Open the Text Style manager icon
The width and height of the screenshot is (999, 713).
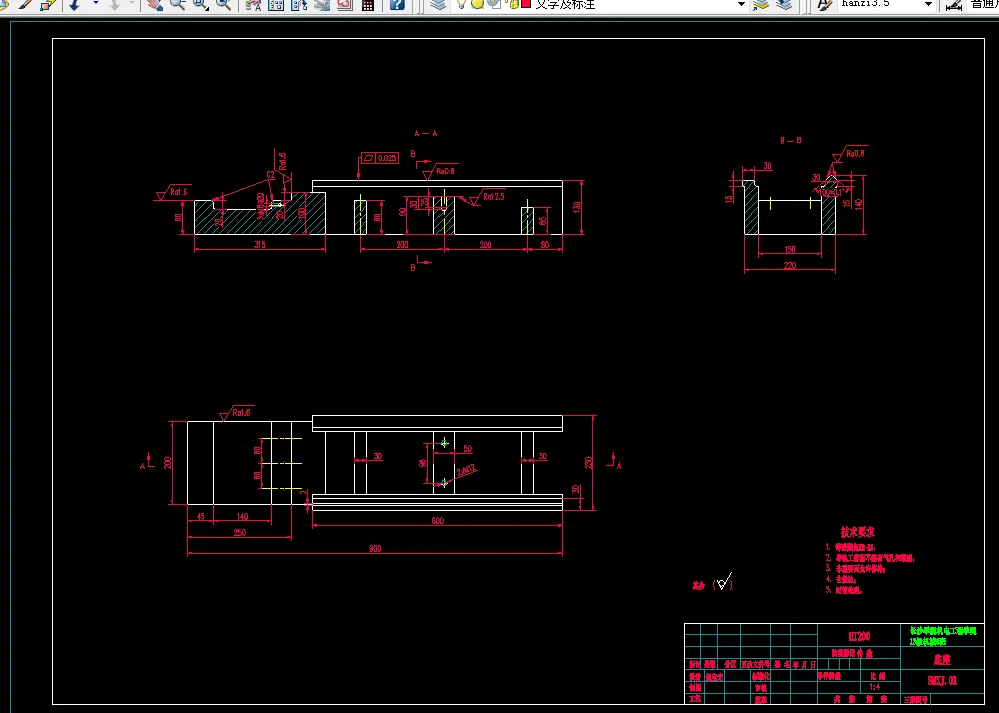coord(824,4)
